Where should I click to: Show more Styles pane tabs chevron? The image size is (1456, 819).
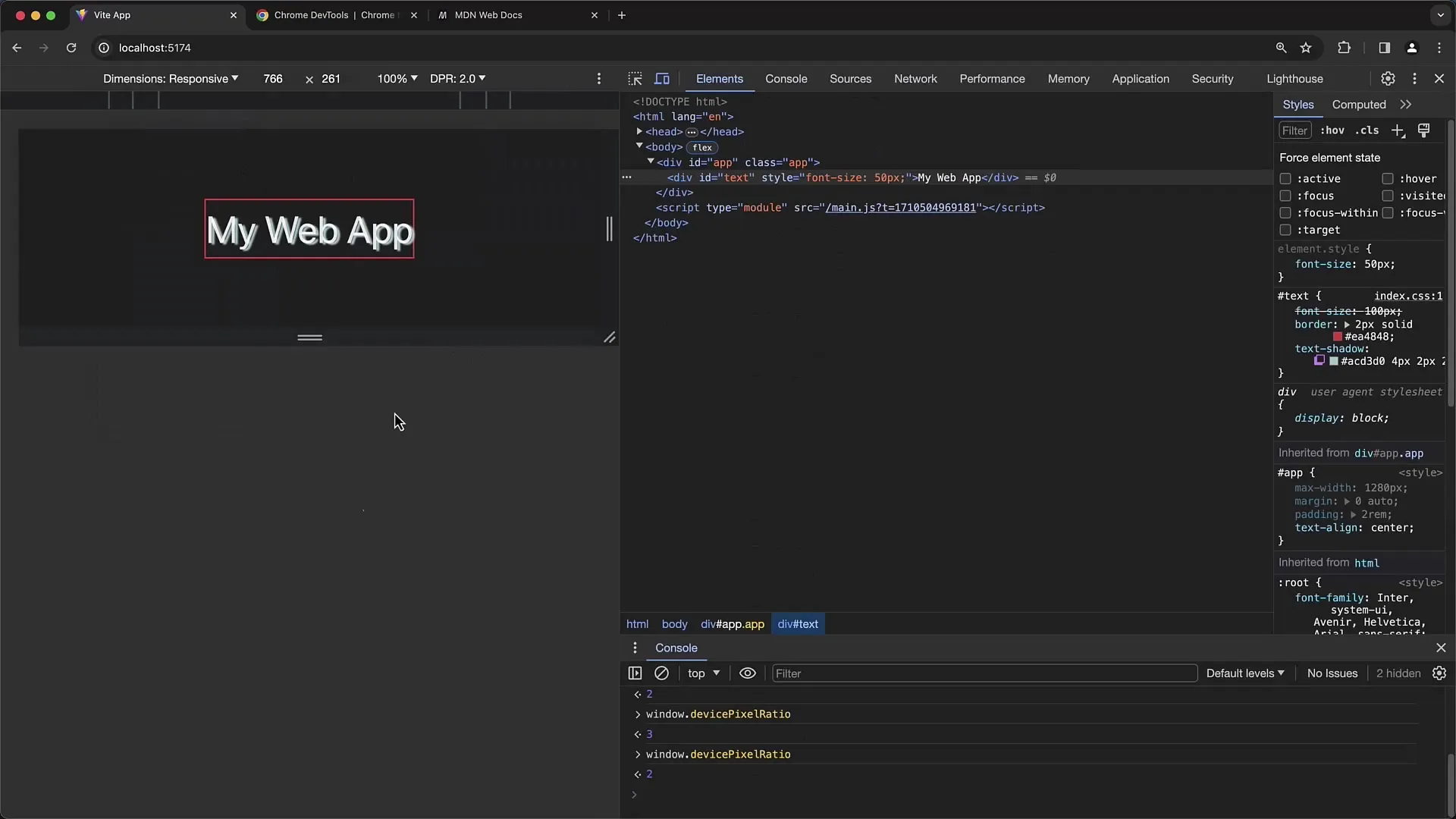click(x=1406, y=105)
